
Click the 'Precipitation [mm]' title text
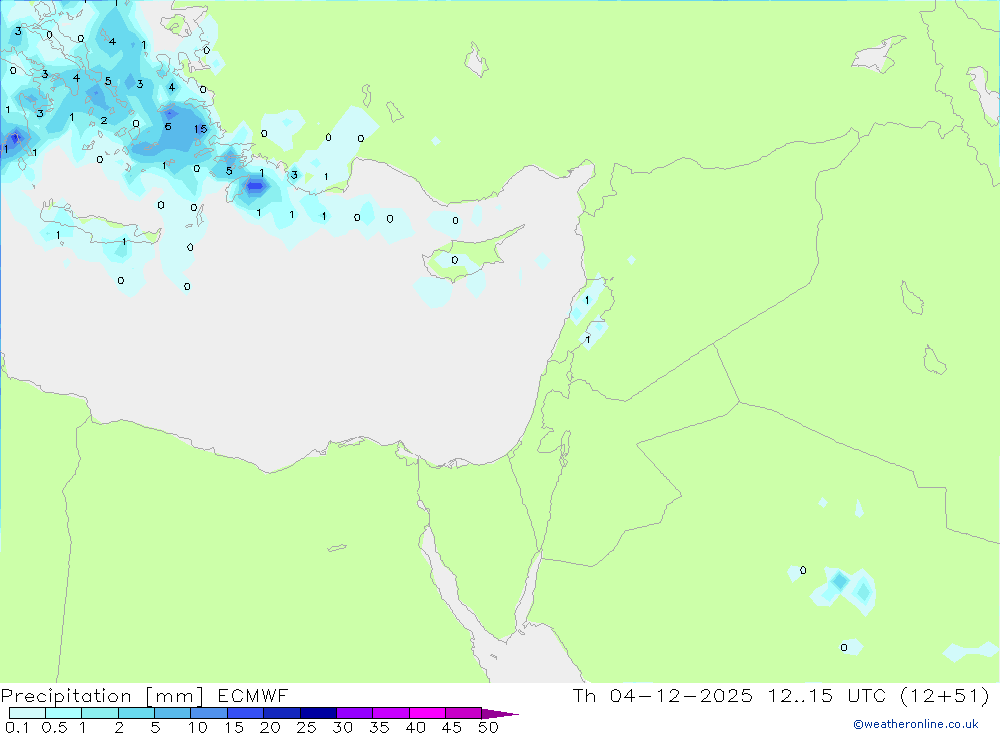tap(102, 696)
